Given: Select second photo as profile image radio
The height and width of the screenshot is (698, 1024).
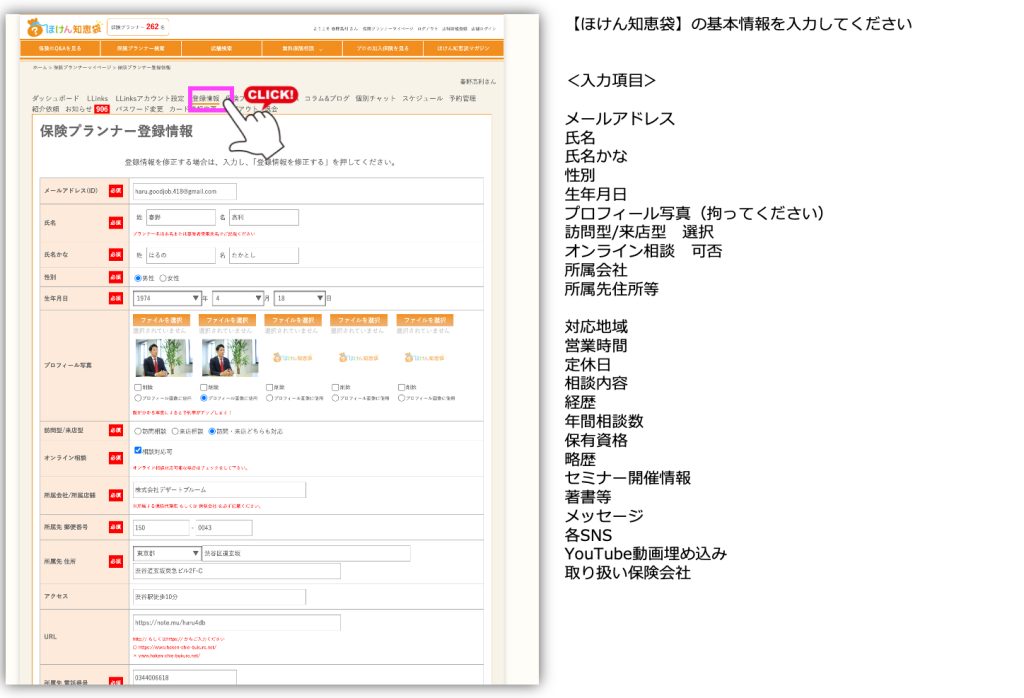Looking at the screenshot, I should click(204, 398).
